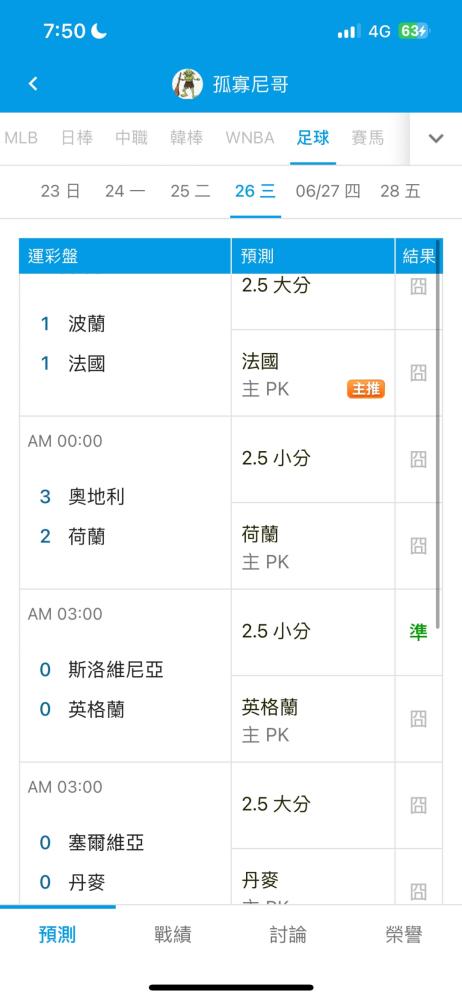Choose date 25 二
The height and width of the screenshot is (1000, 462).
click(x=190, y=191)
